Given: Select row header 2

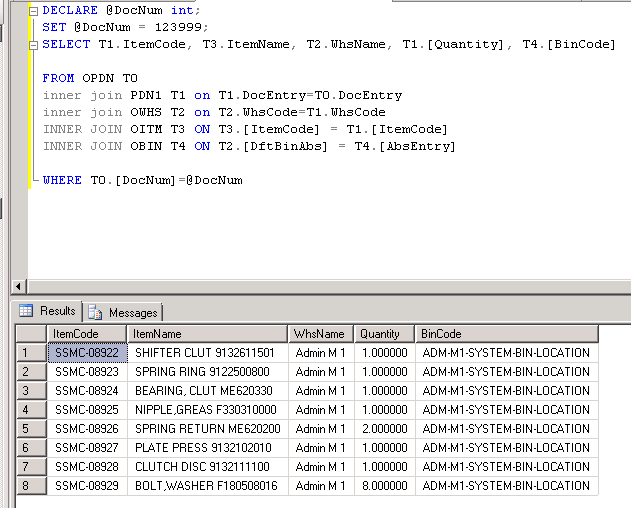Looking at the screenshot, I should pos(31,372).
